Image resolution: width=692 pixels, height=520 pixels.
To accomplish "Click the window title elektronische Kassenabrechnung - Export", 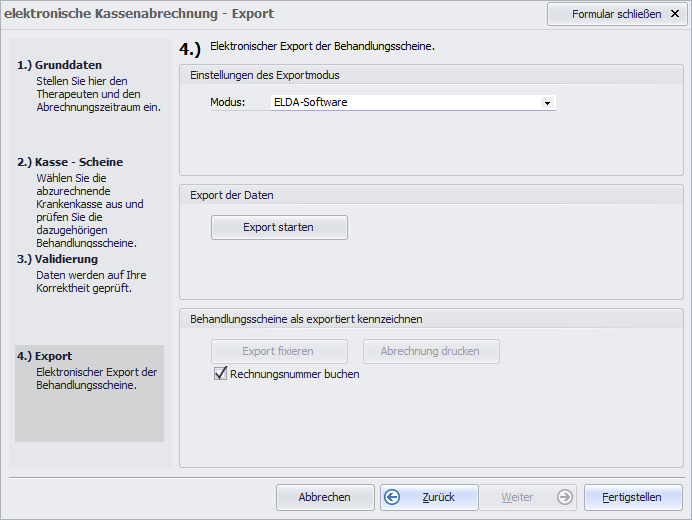I will tap(139, 14).
